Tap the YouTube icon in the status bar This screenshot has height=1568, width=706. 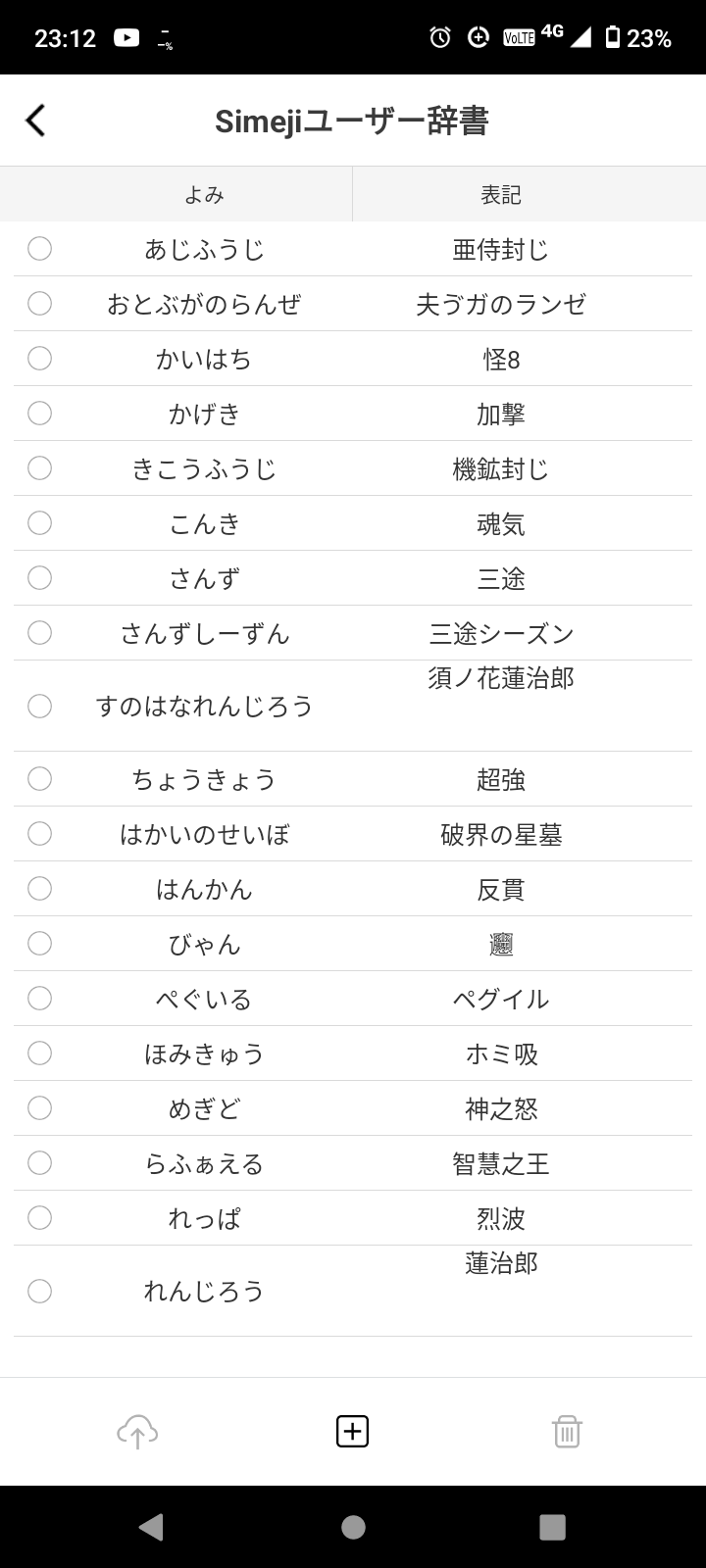click(127, 36)
